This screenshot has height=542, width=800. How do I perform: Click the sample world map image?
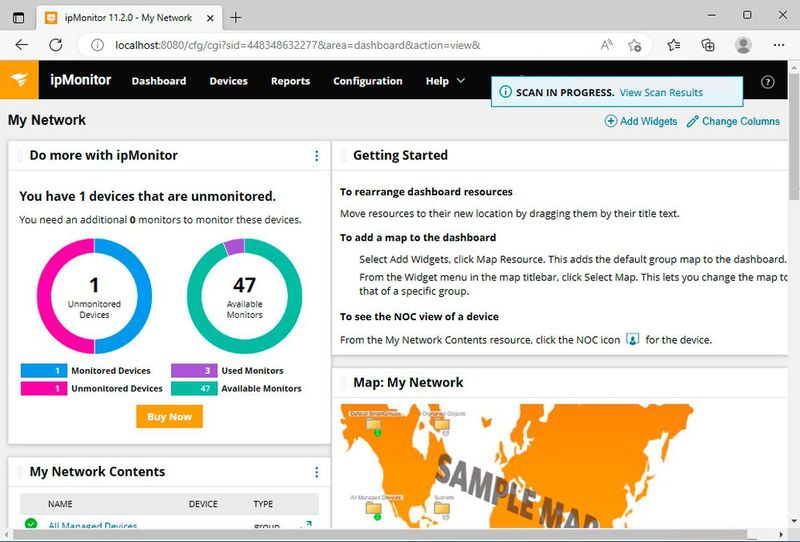(517, 465)
